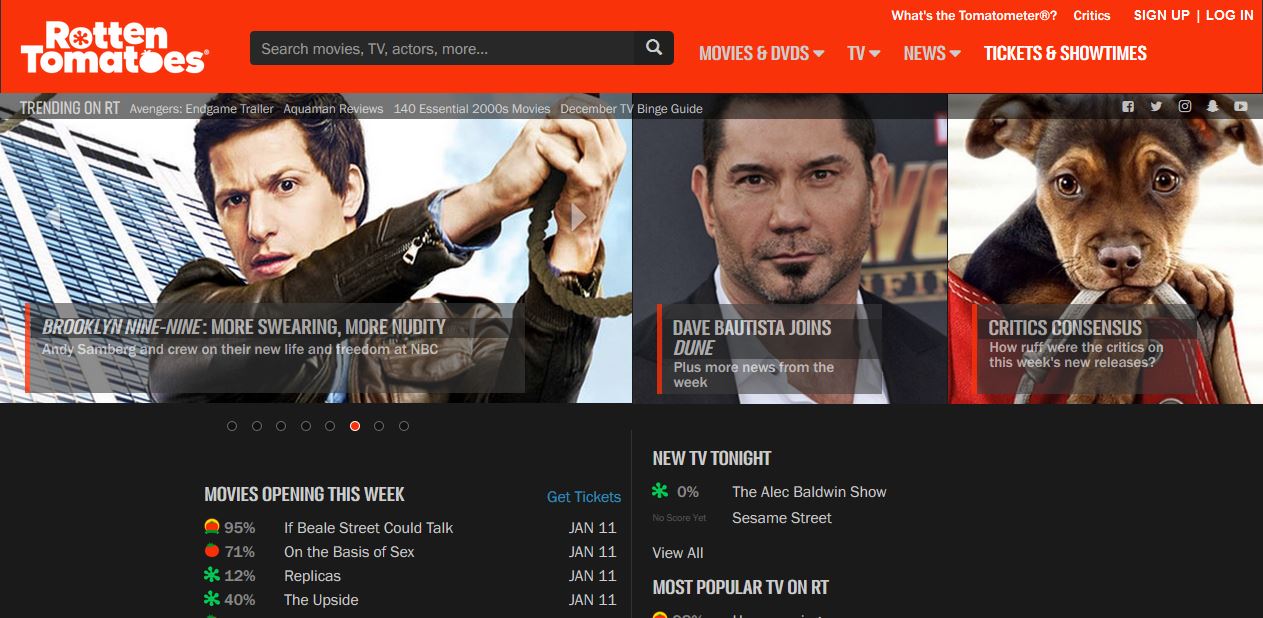Open The Alec Baldwin Show
1263x618 pixels.
point(809,491)
